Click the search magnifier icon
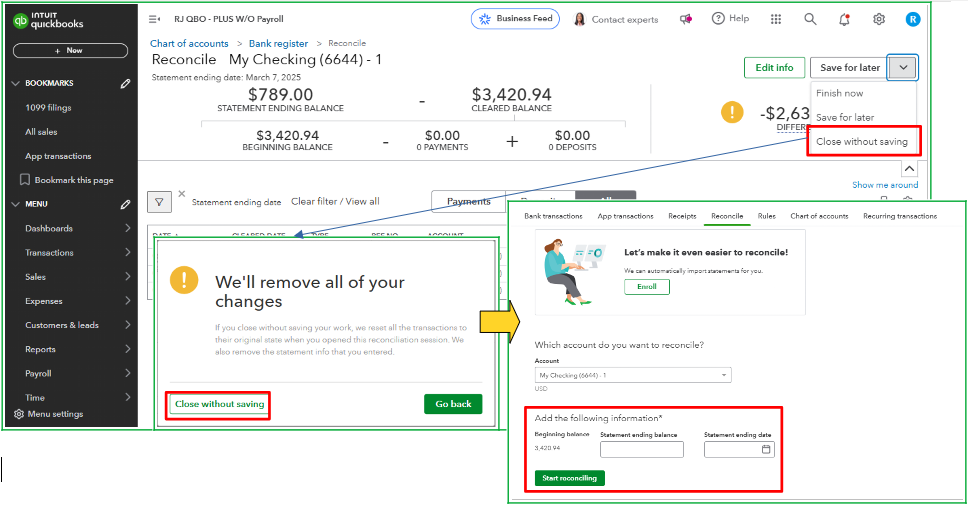This screenshot has width=968, height=505. (810, 19)
